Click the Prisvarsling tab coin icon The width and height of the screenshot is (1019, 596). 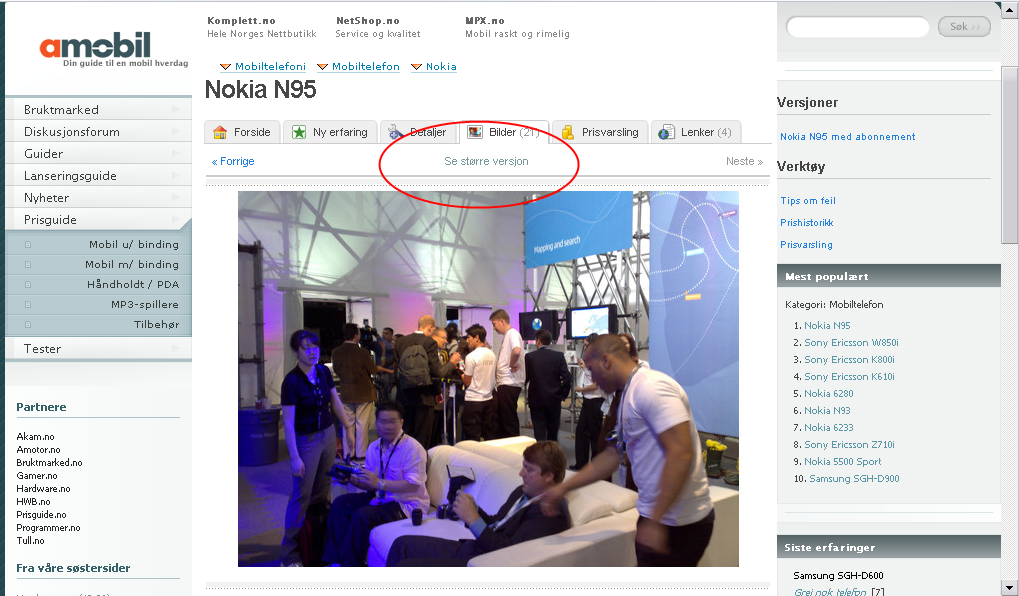tap(567, 133)
